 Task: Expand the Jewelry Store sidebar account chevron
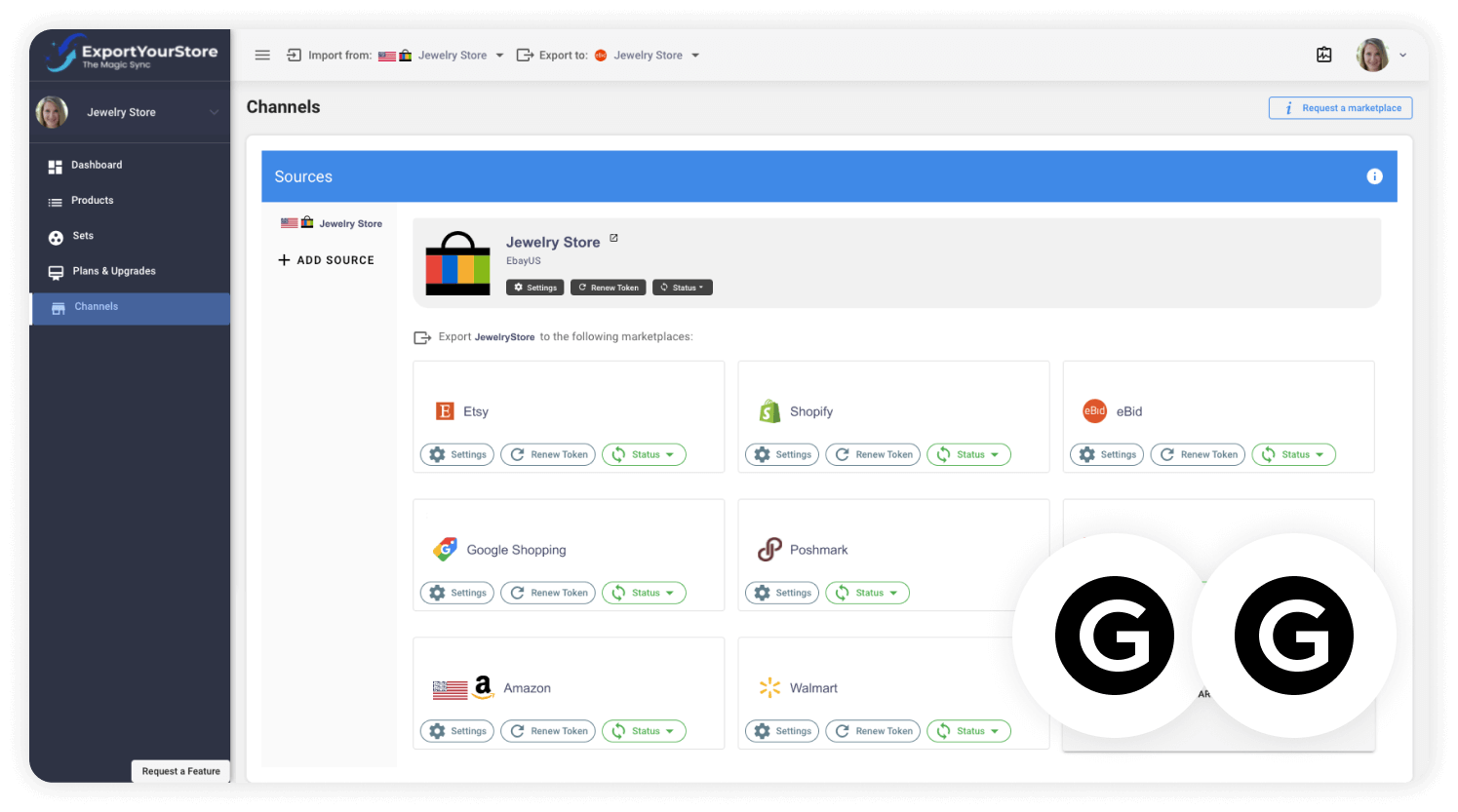click(214, 112)
